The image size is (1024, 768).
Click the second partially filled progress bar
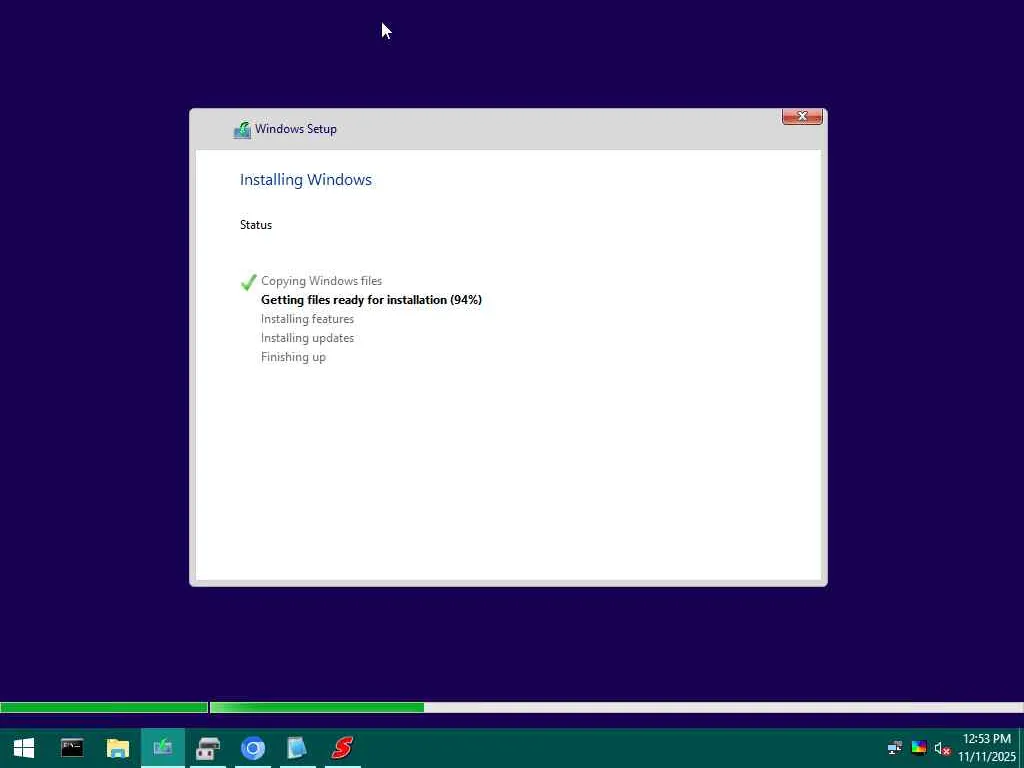click(616, 707)
